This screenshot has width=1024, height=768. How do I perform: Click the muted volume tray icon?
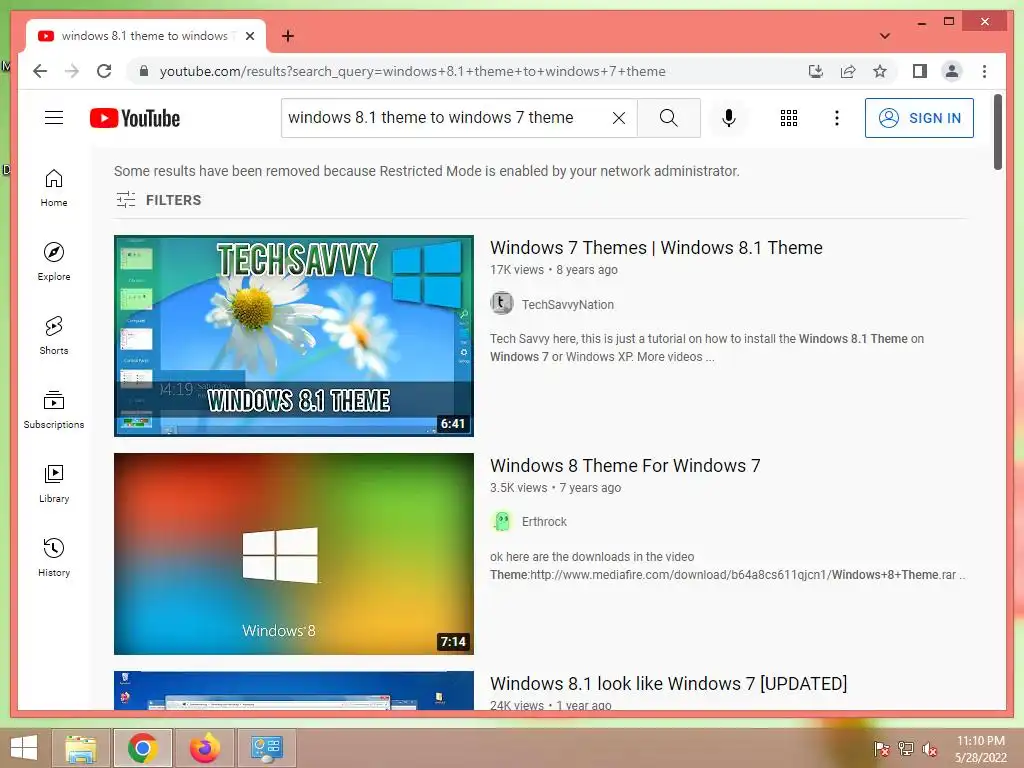[x=930, y=749]
